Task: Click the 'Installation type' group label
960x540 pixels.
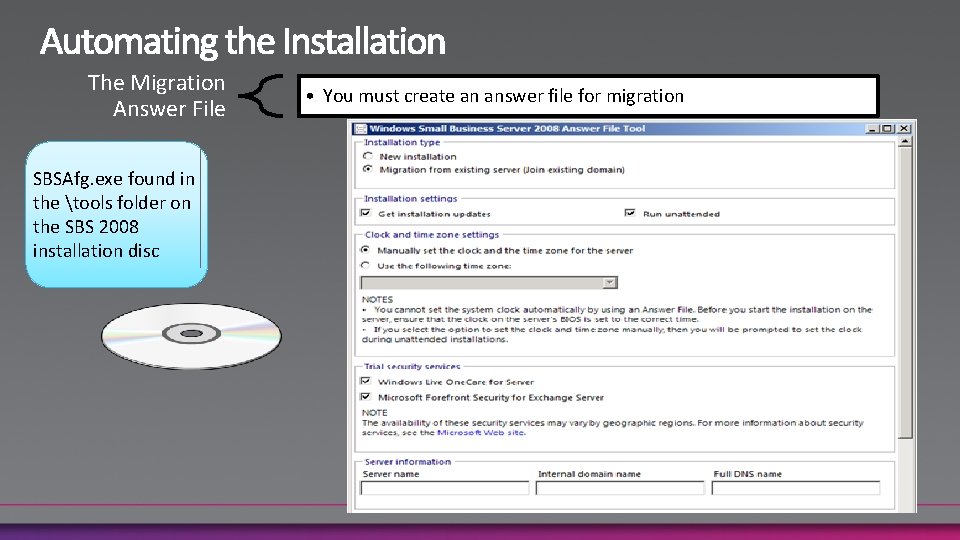Action: click(x=402, y=142)
